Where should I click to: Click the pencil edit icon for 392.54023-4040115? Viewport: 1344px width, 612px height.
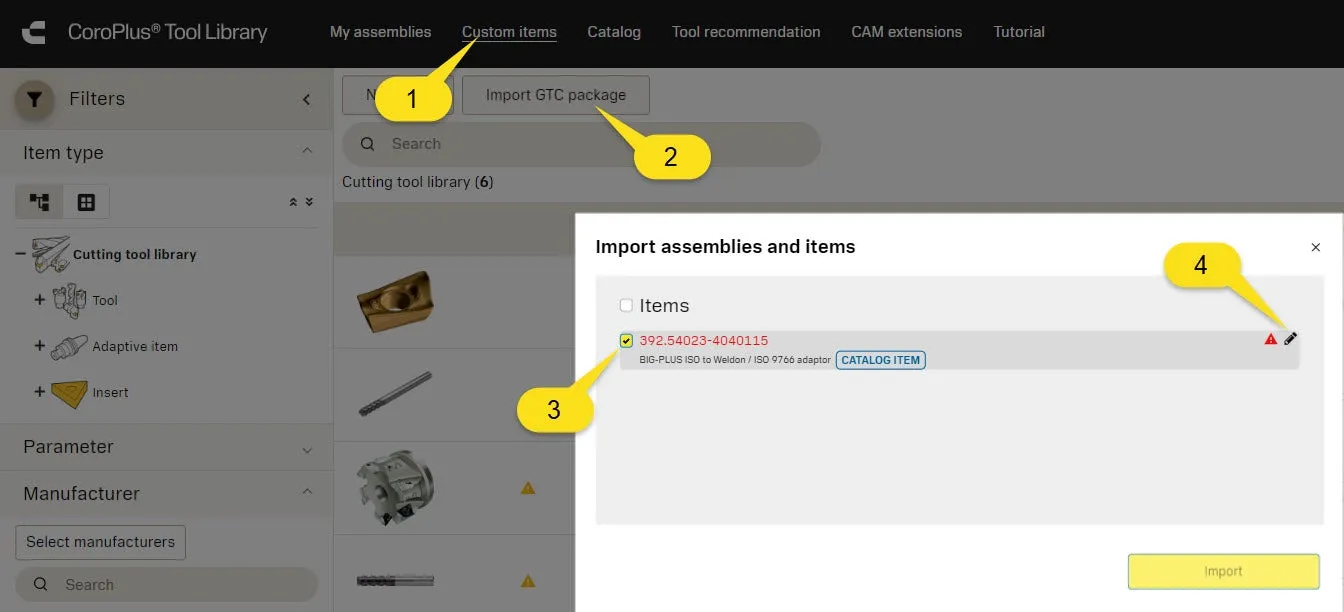point(1290,339)
